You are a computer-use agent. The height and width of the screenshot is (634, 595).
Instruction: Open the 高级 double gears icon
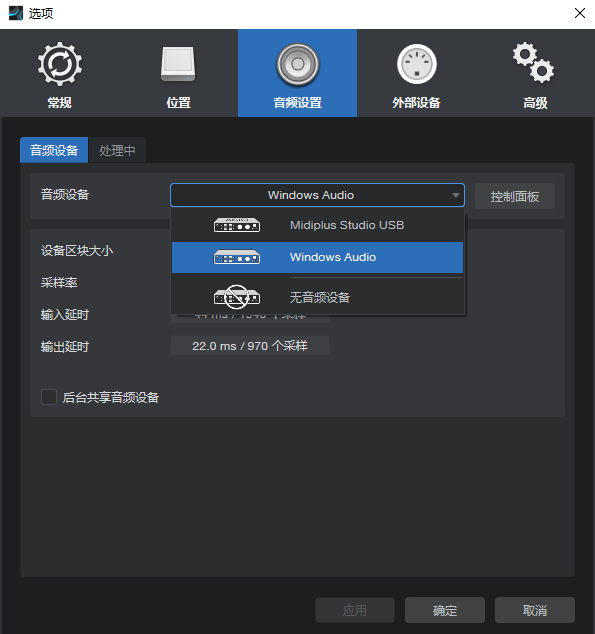tap(534, 62)
